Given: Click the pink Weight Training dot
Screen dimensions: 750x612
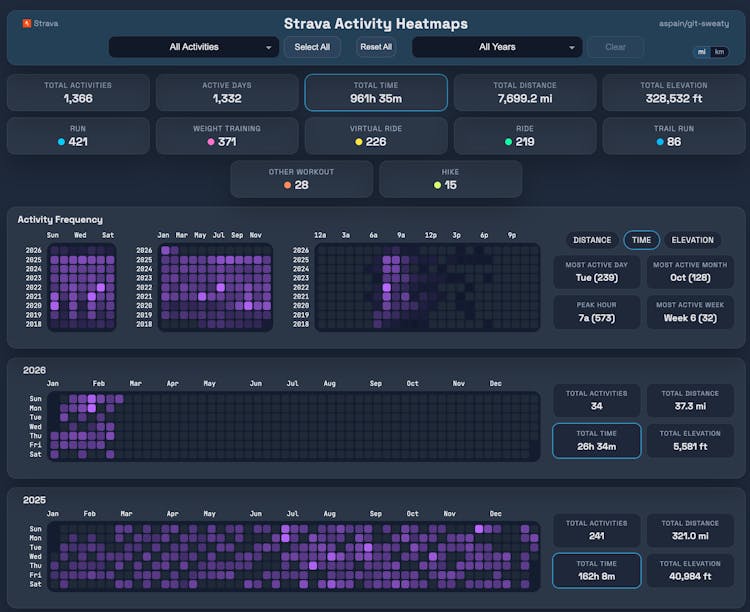Looking at the screenshot, I should pyautogui.click(x=211, y=142).
